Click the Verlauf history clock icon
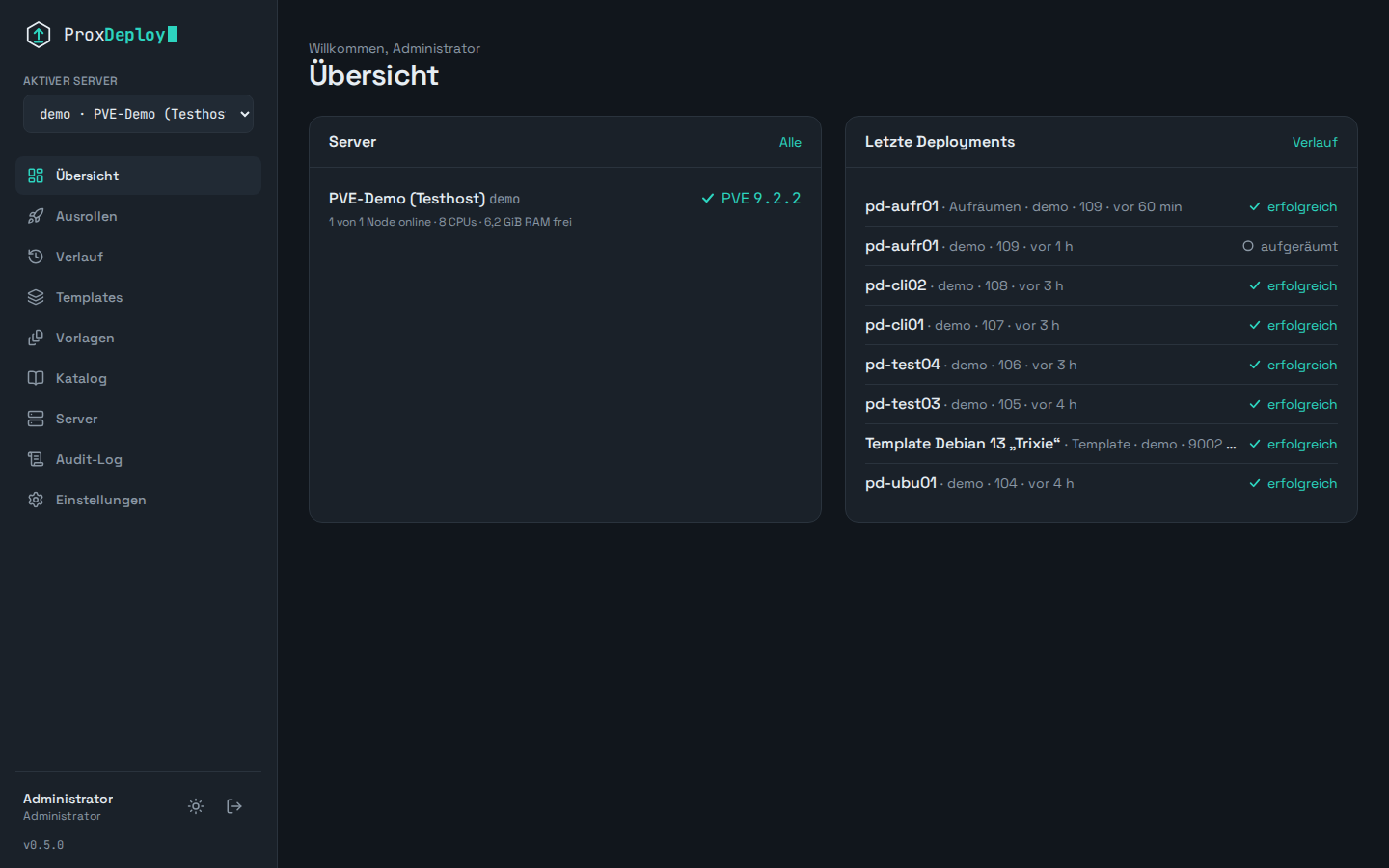 [36, 257]
